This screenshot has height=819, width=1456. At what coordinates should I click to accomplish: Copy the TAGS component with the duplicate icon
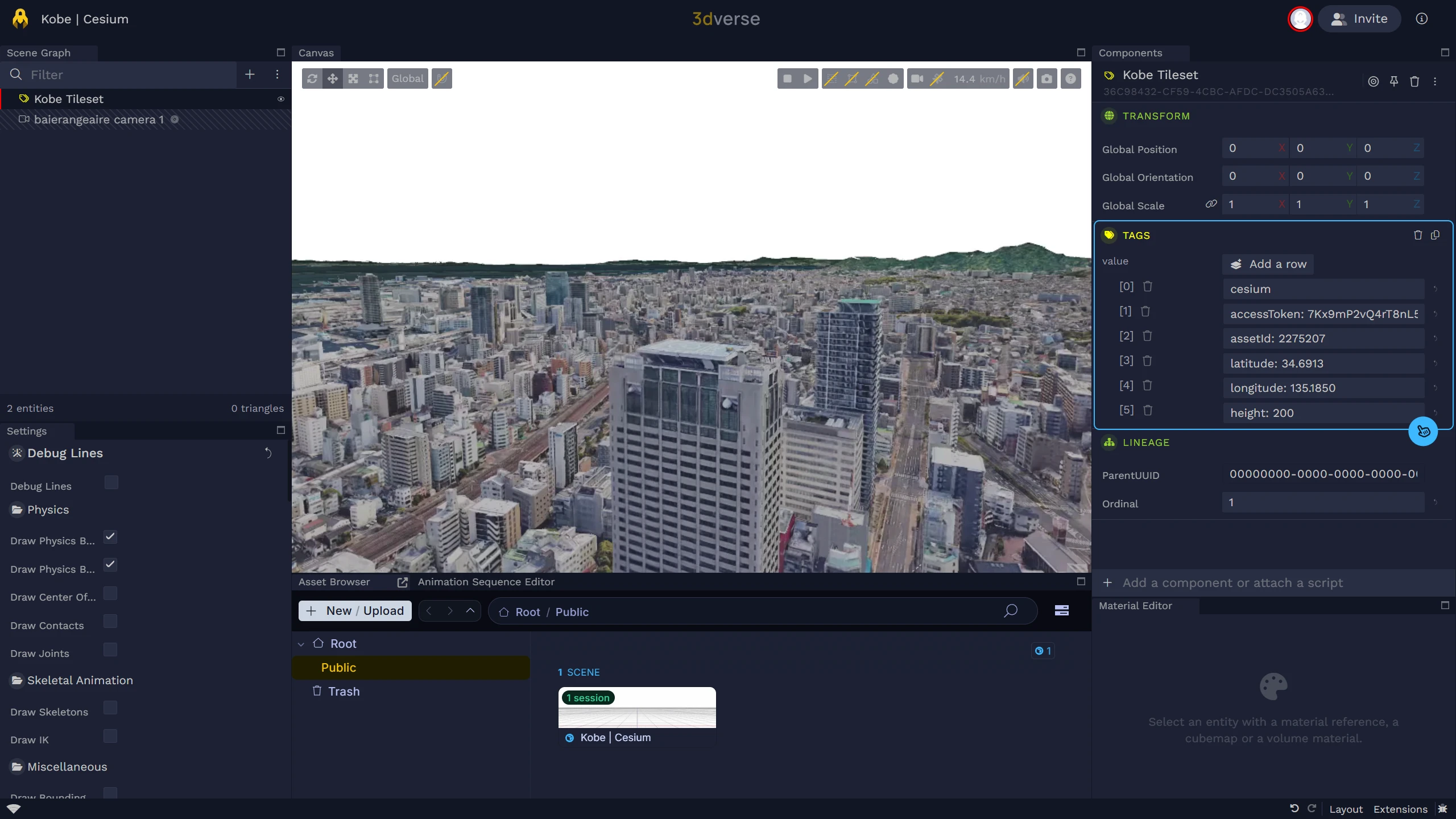(1436, 235)
